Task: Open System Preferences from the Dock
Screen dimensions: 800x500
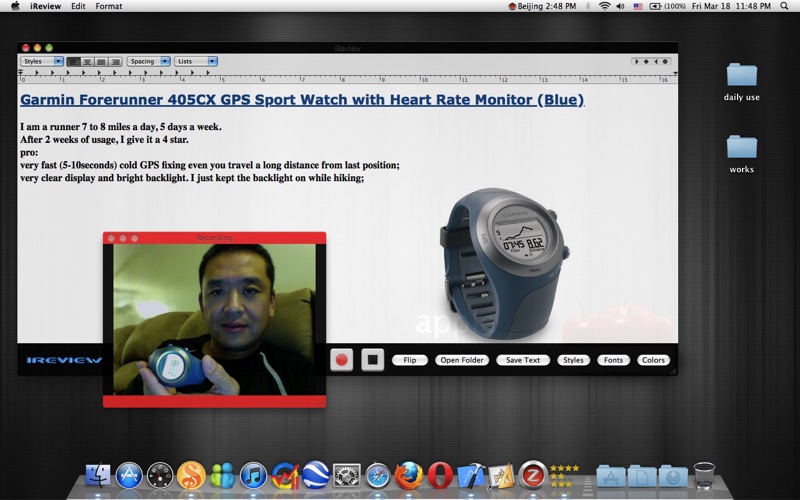Action: tap(347, 476)
